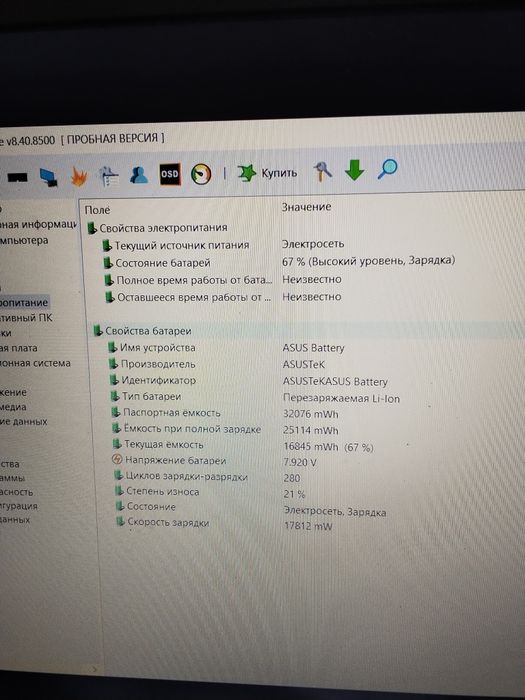Click the green down arrow update icon
This screenshot has width=525, height=700.
tap(354, 171)
